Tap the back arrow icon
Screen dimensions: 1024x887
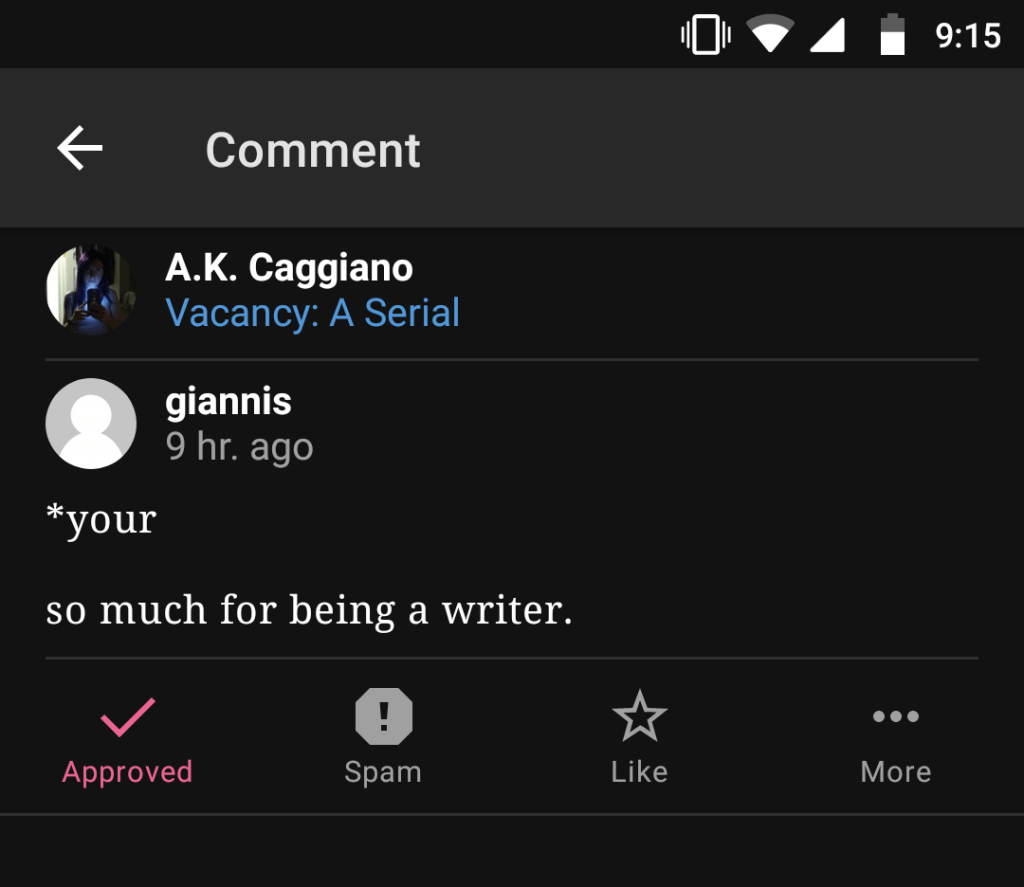pyautogui.click(x=80, y=149)
